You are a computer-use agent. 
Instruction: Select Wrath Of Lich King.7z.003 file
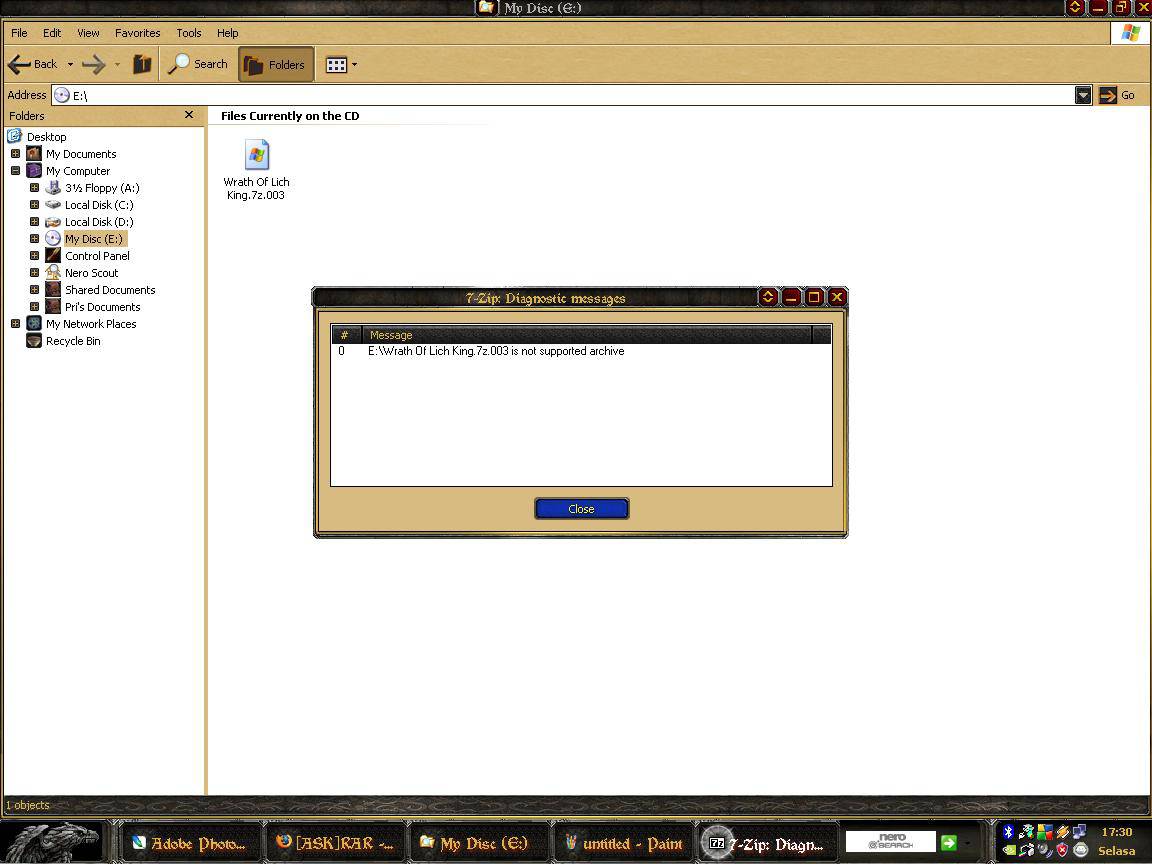(256, 170)
